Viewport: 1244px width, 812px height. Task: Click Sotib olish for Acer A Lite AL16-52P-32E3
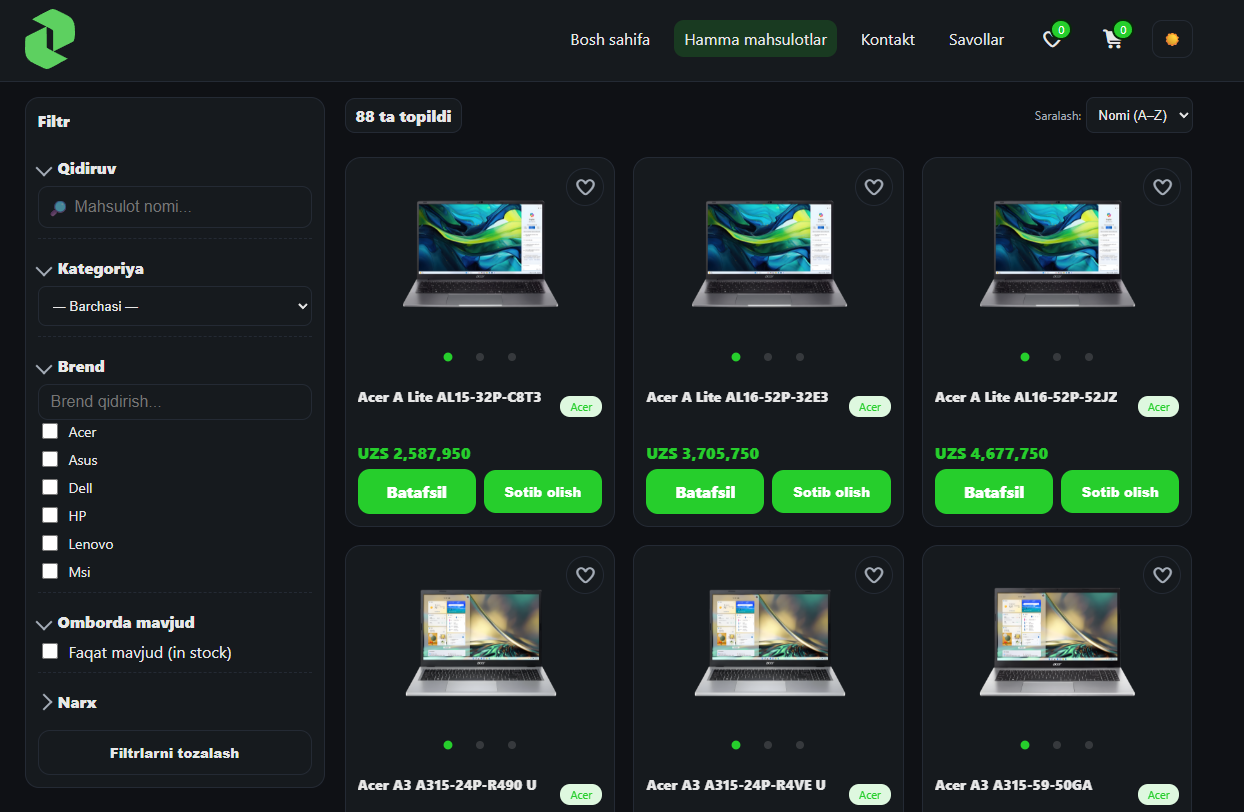[x=832, y=492]
